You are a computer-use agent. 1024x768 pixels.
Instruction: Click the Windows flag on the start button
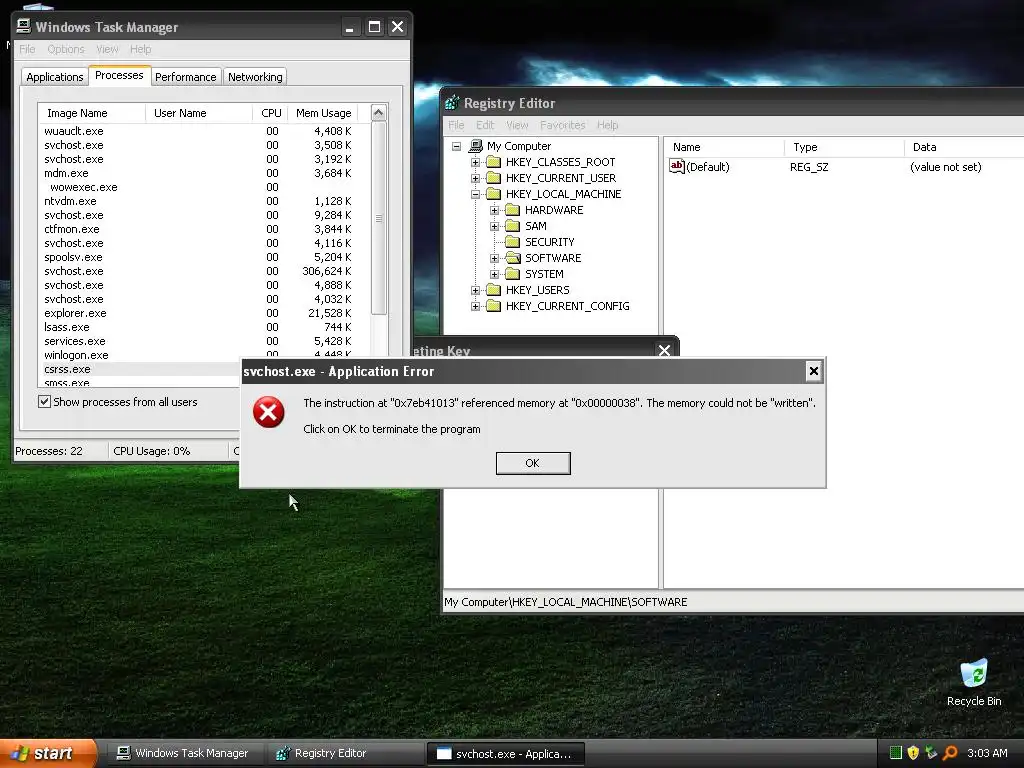[x=20, y=753]
